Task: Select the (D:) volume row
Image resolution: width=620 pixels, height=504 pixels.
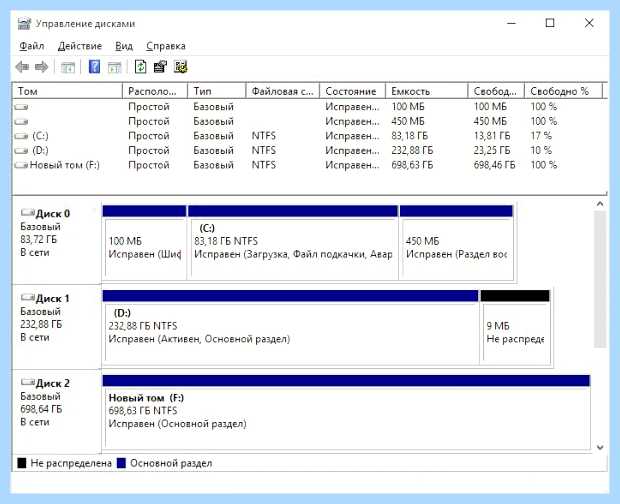Action: [310, 151]
